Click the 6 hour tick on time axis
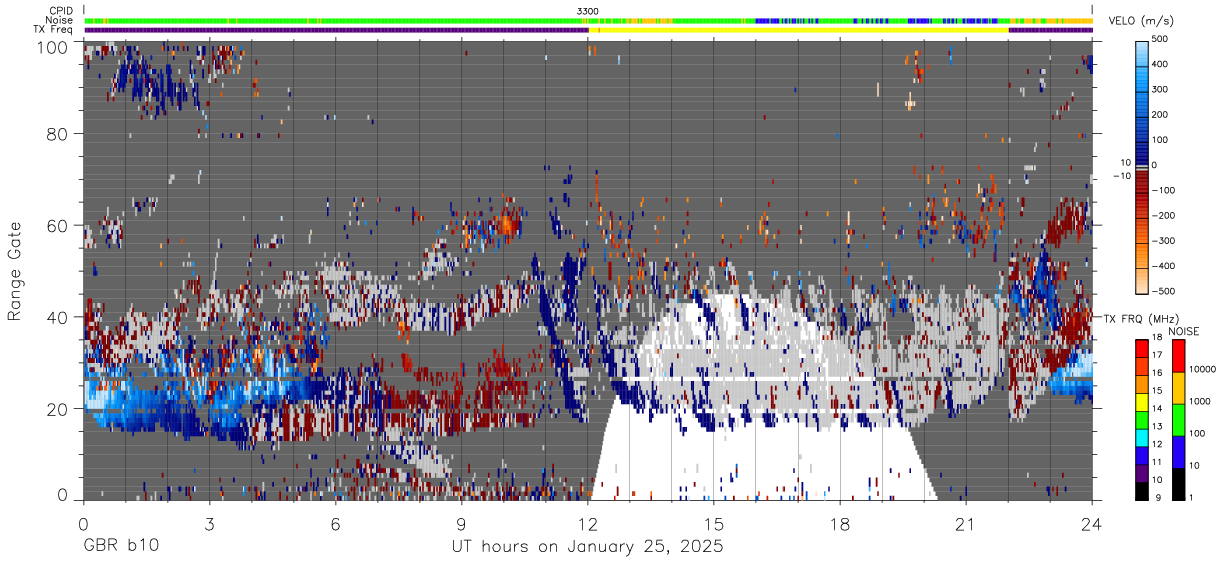 pos(335,523)
